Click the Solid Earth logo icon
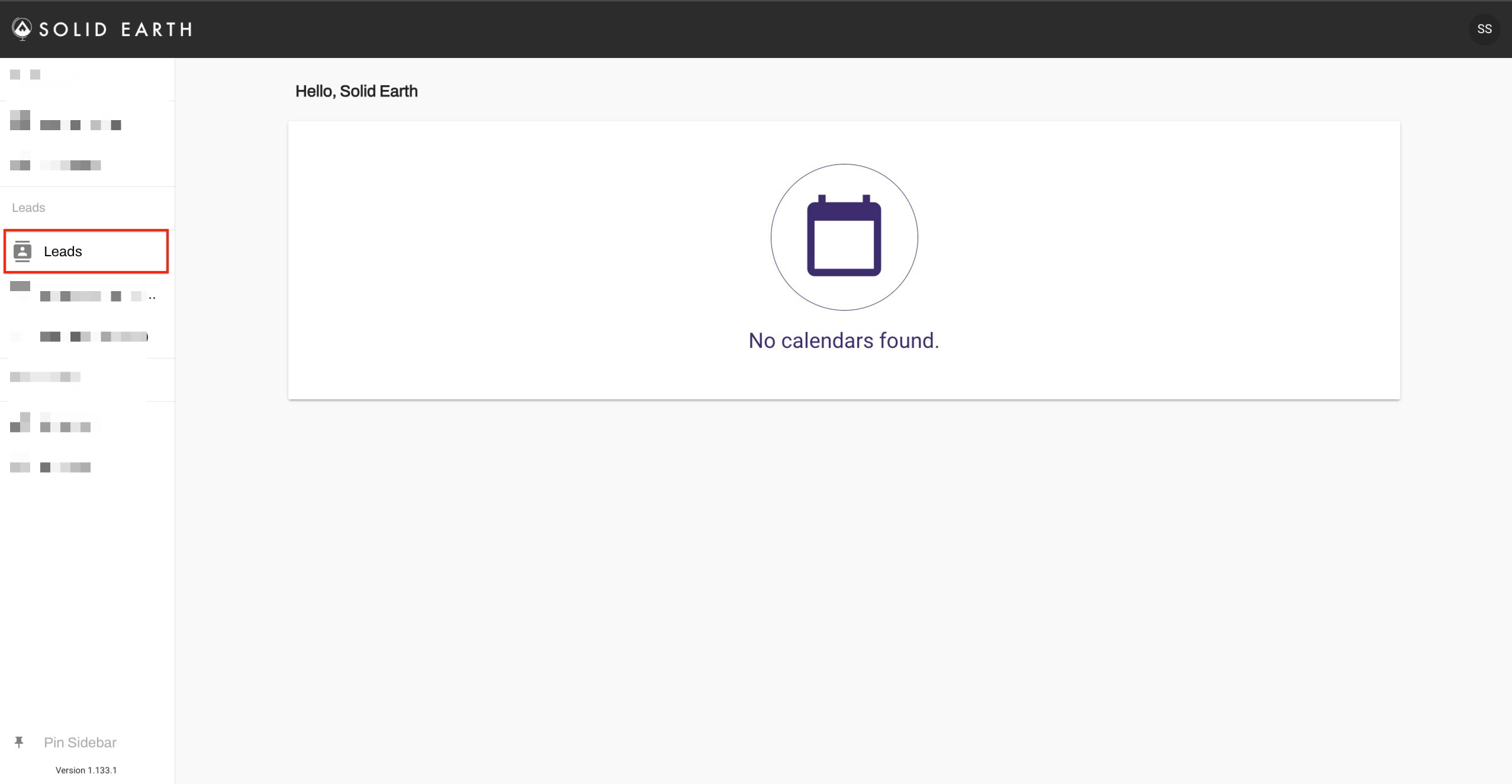 22,28
